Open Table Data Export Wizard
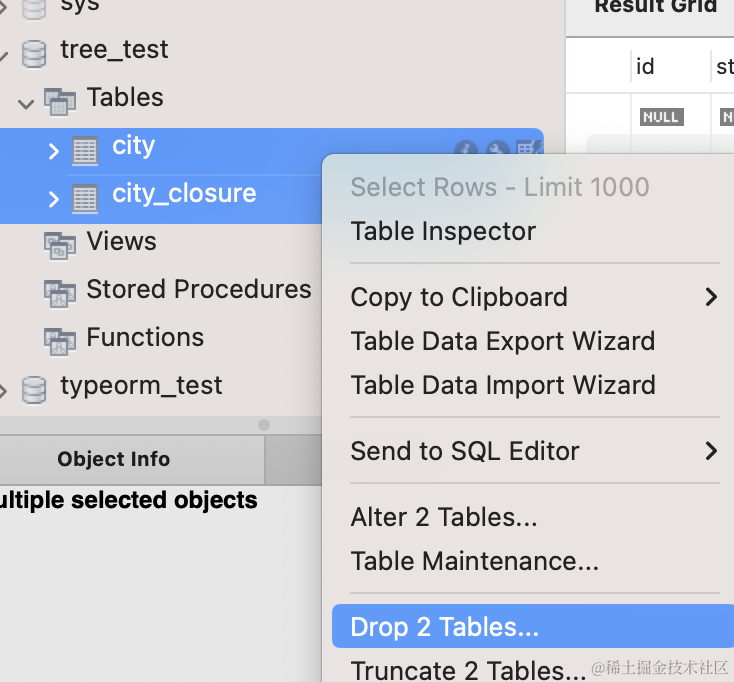The width and height of the screenshot is (734, 682). coord(503,341)
